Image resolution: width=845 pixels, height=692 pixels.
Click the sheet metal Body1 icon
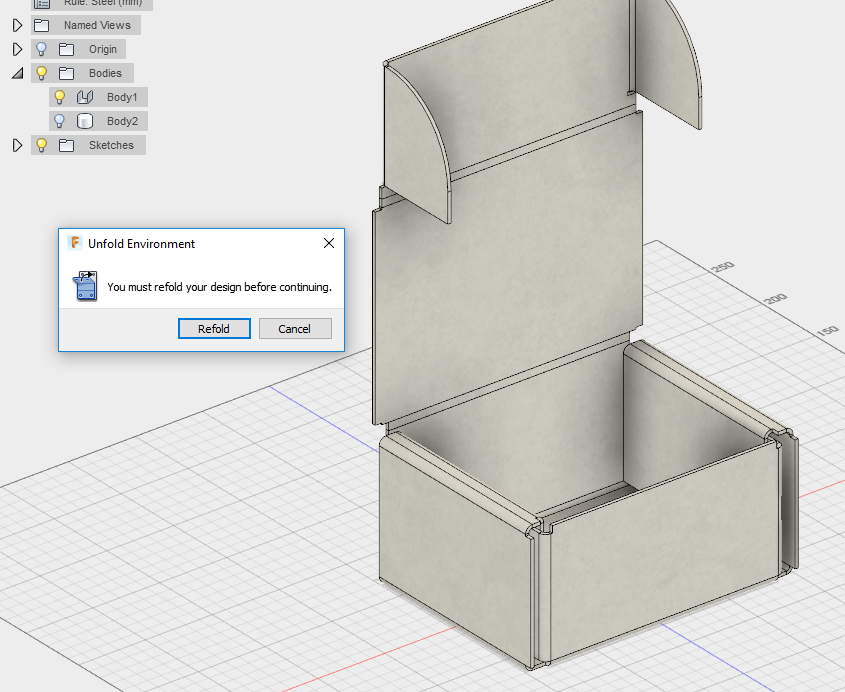pos(85,97)
